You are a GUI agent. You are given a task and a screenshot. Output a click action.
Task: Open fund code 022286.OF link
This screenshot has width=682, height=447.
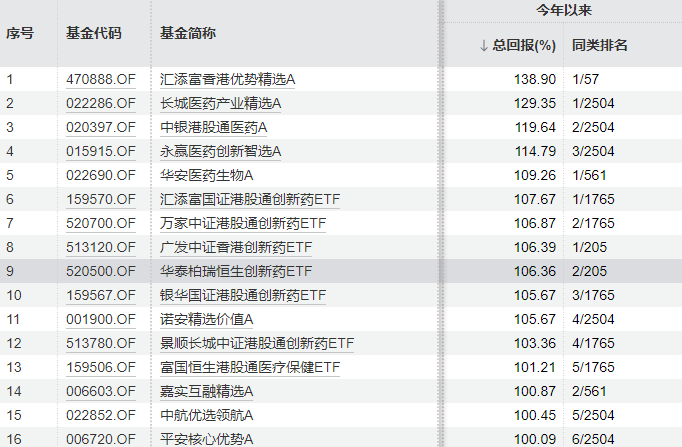tap(100, 103)
